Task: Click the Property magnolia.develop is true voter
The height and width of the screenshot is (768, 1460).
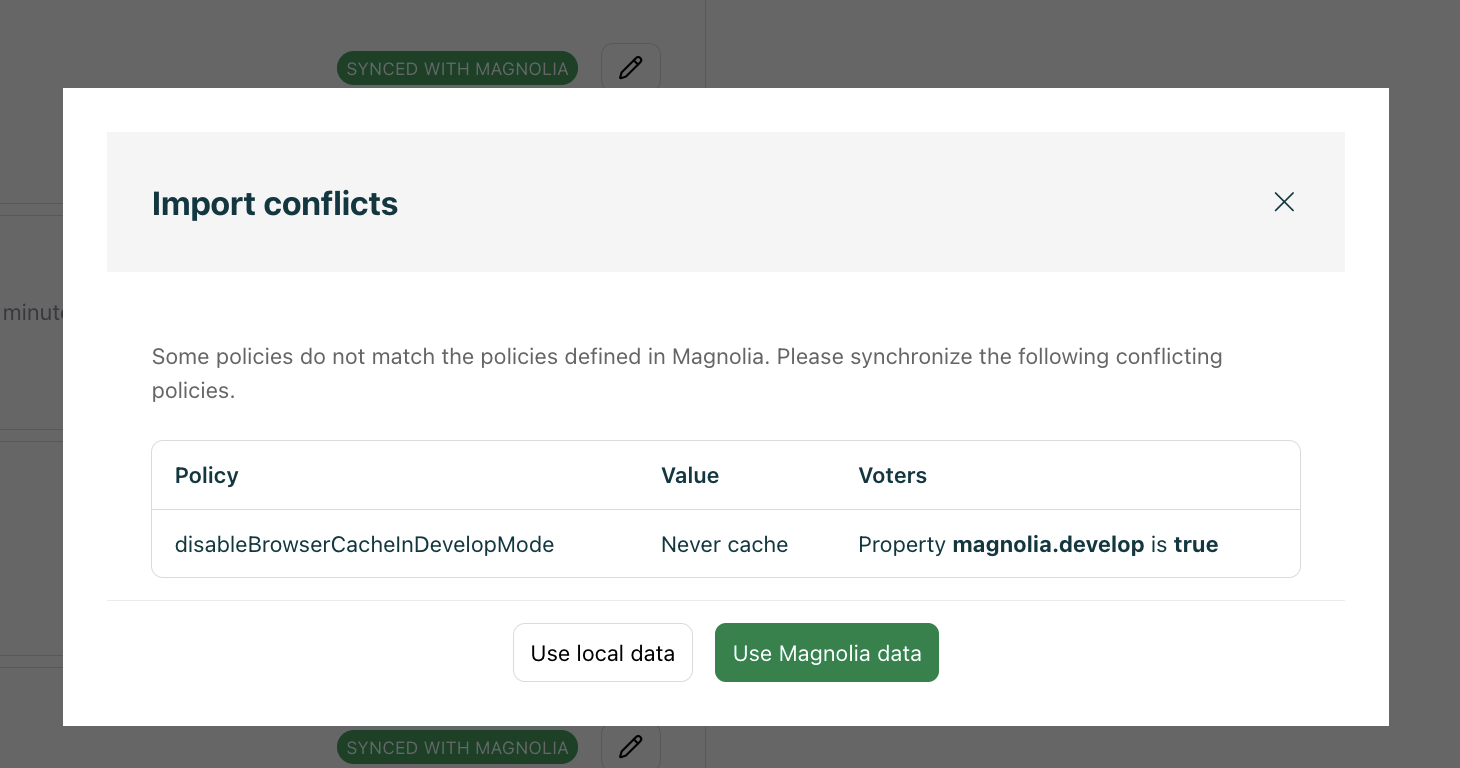Action: pos(1038,544)
